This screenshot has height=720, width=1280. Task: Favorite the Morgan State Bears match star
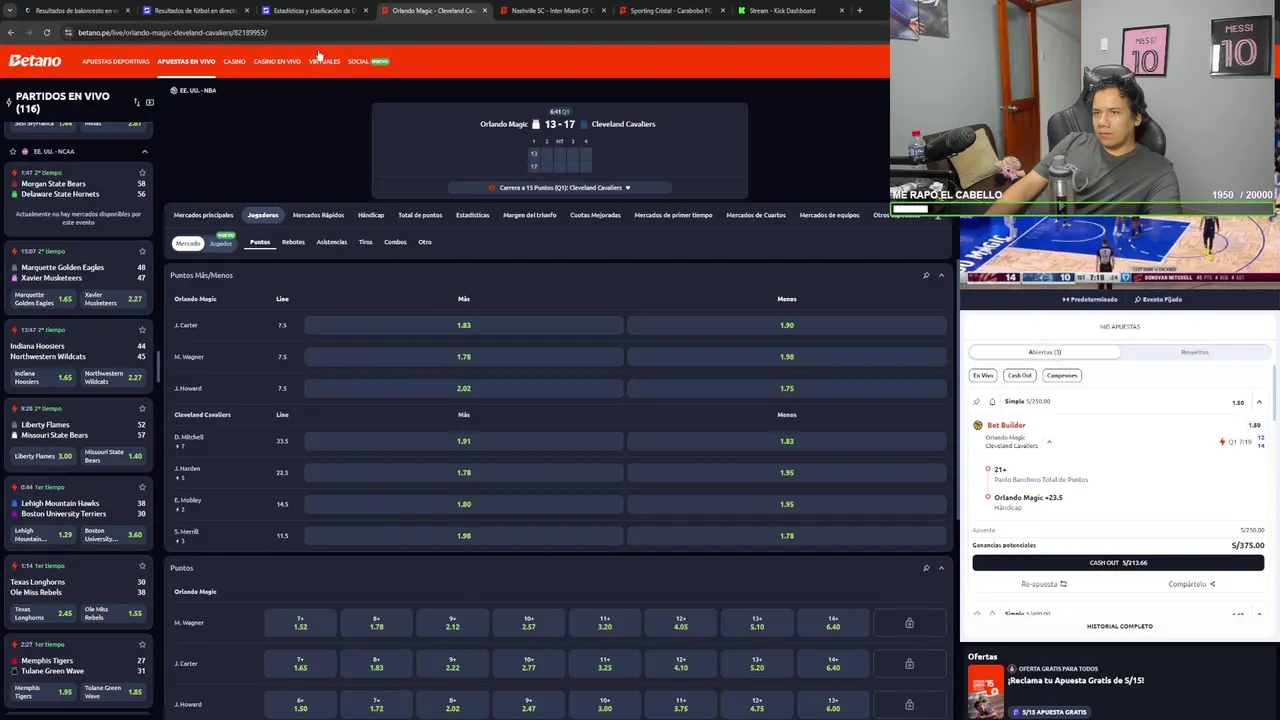[142, 173]
